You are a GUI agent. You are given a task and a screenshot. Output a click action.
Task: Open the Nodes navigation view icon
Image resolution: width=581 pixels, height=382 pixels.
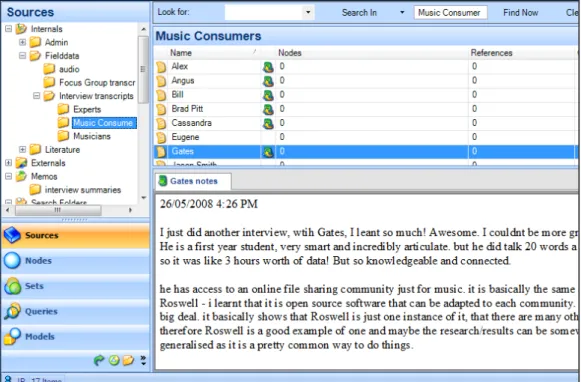(12, 260)
